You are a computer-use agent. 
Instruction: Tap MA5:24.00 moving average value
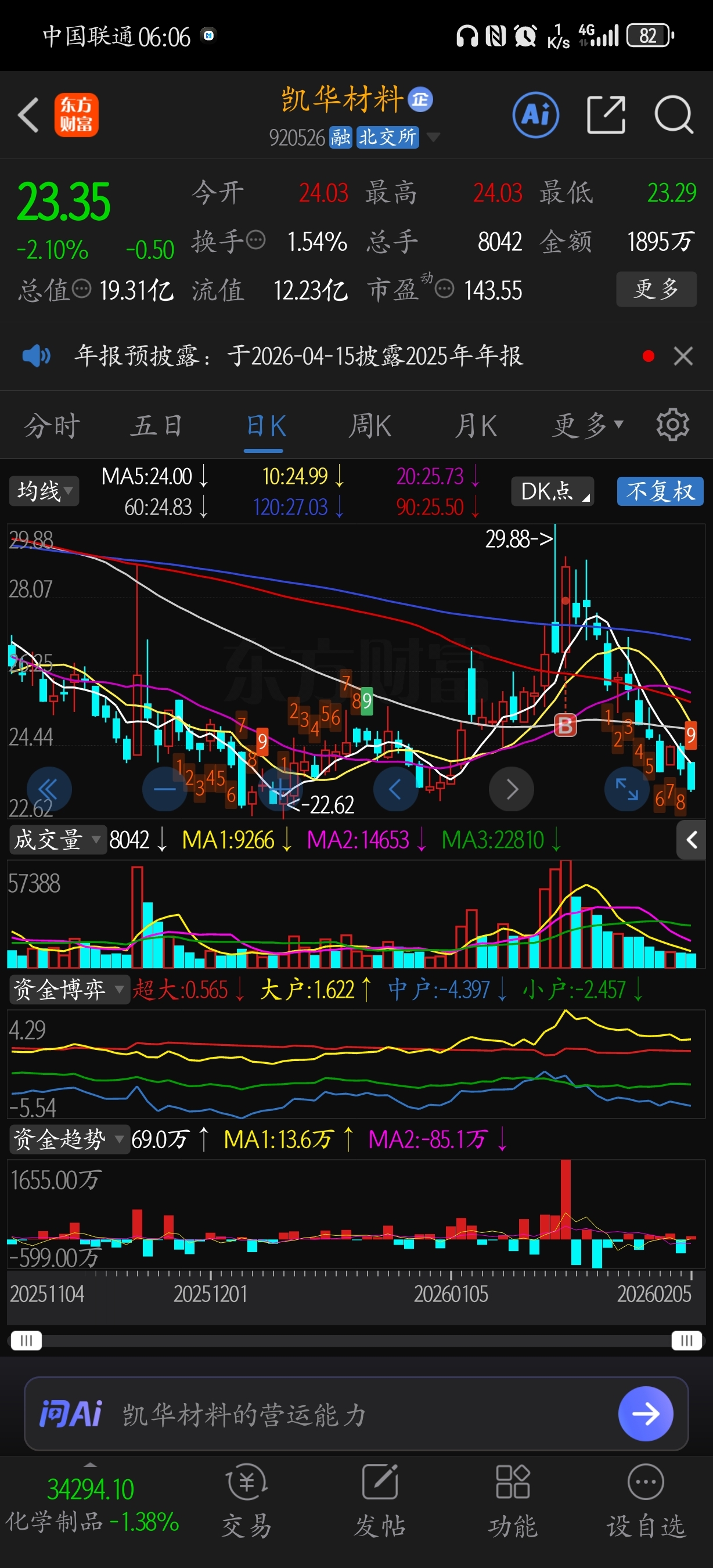pos(154,476)
